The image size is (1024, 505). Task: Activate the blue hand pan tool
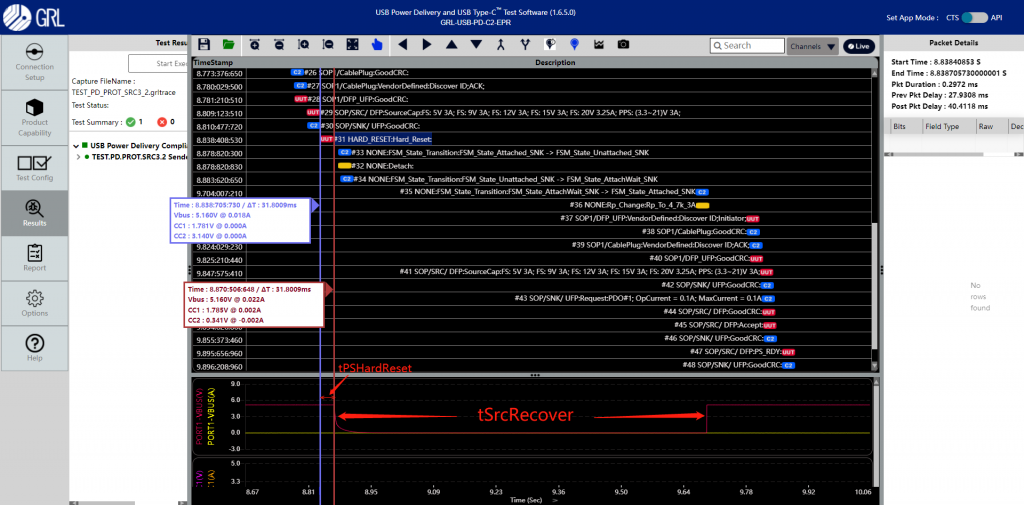click(x=377, y=44)
